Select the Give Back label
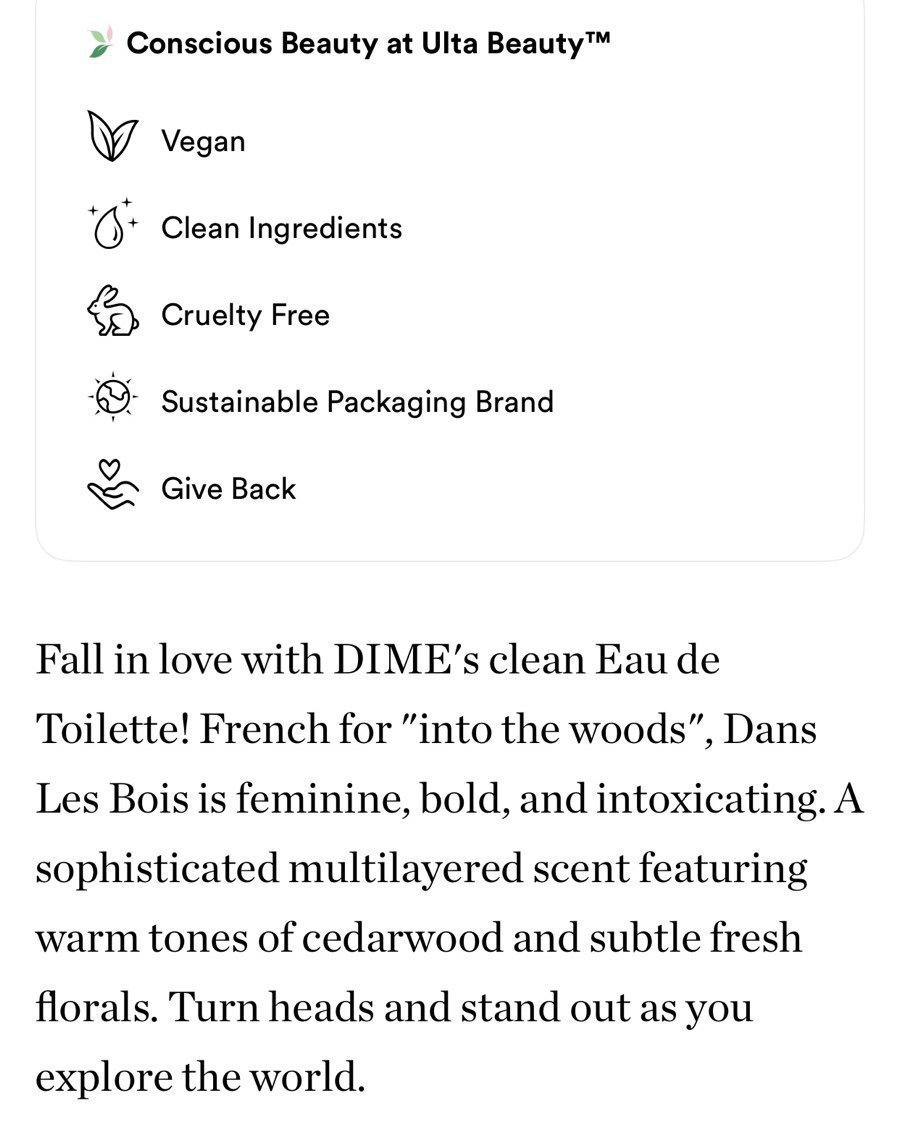Image resolution: width=900 pixels, height=1127 pixels. pos(229,489)
